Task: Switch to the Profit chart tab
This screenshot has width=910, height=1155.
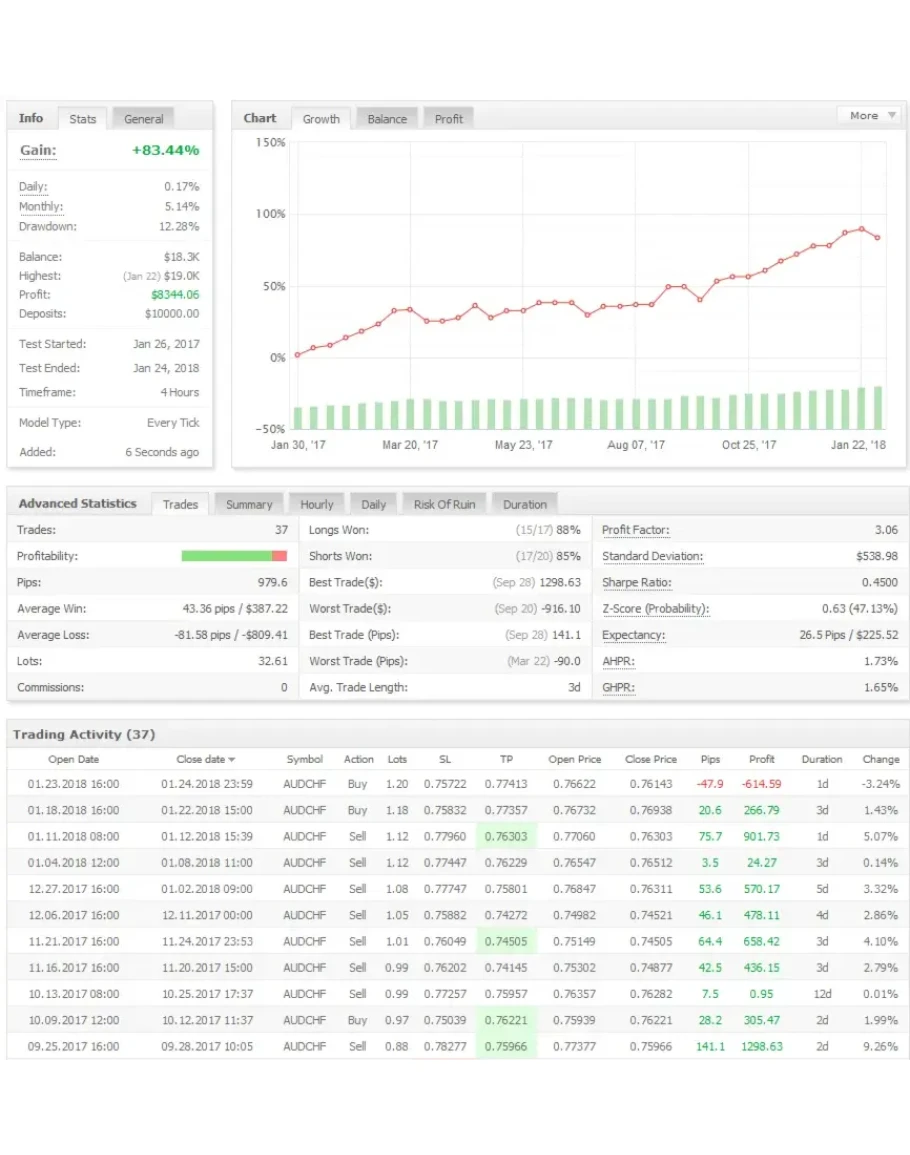Action: pyautogui.click(x=449, y=119)
